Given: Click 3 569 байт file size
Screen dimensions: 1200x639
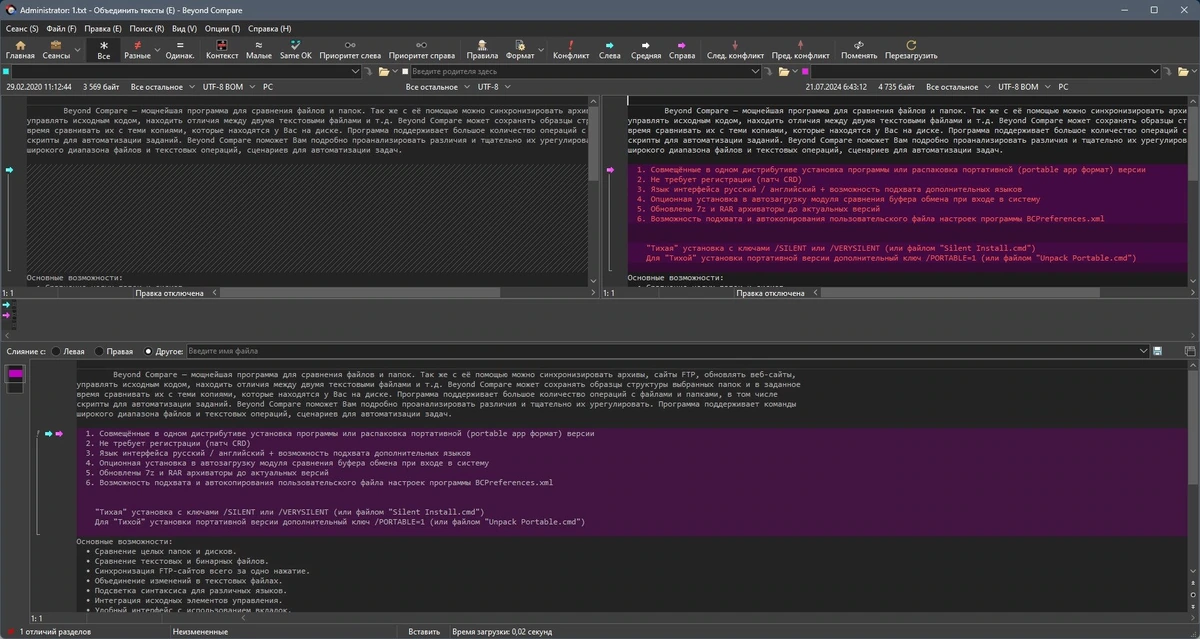Looking at the screenshot, I should click(101, 87).
